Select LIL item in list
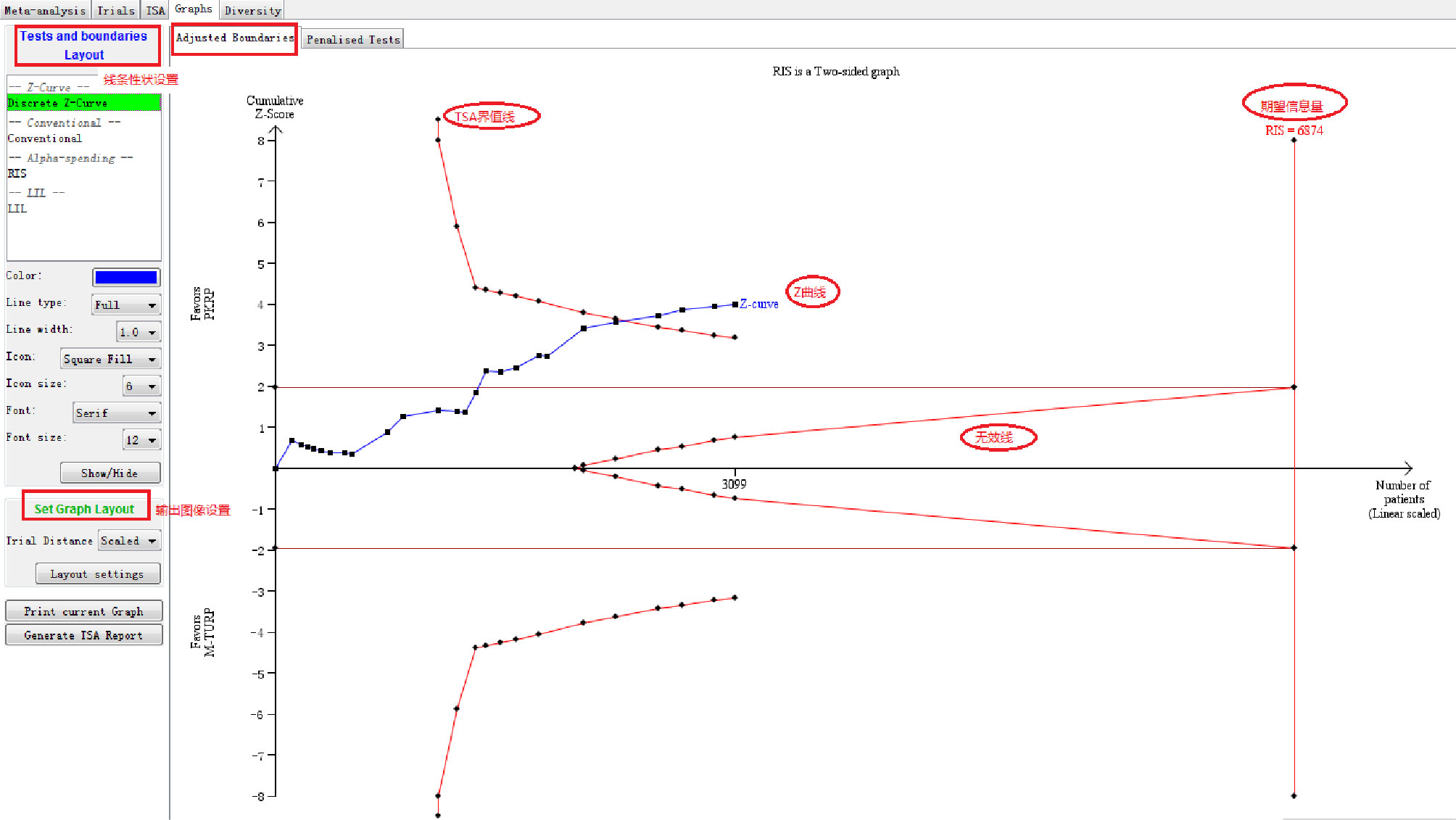The image size is (1456, 820). 17,209
